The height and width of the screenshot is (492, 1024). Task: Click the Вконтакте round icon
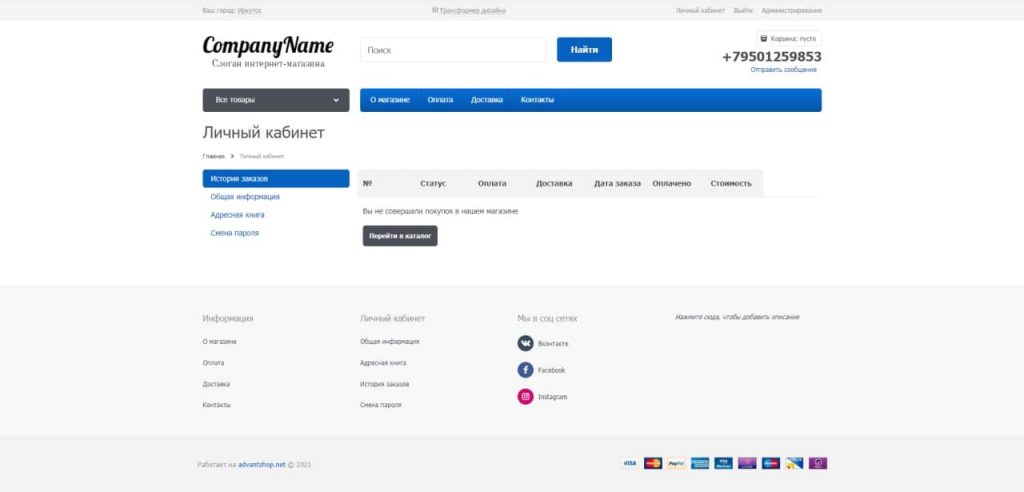pyautogui.click(x=525, y=343)
